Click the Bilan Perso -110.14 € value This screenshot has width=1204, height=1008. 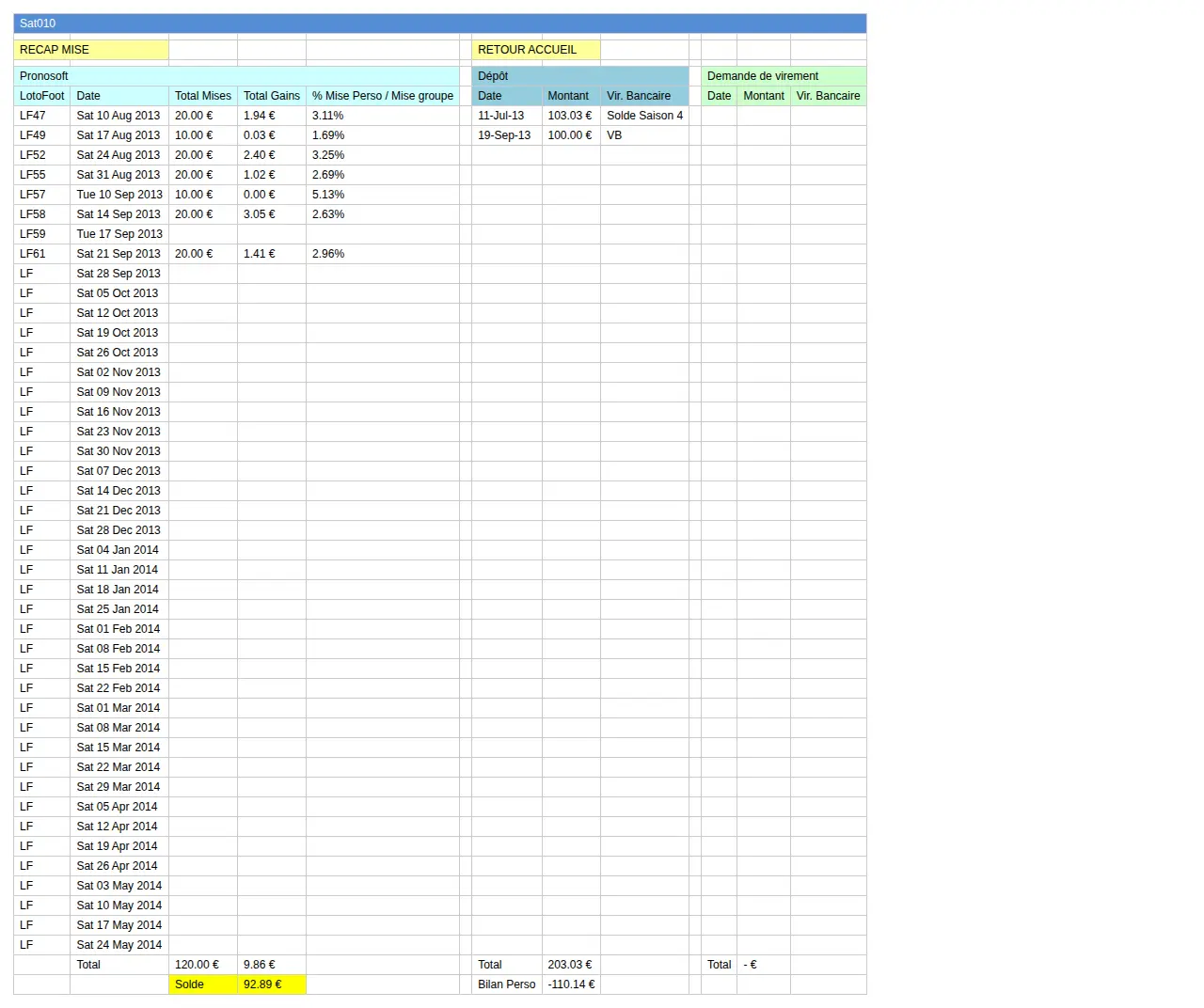[571, 984]
